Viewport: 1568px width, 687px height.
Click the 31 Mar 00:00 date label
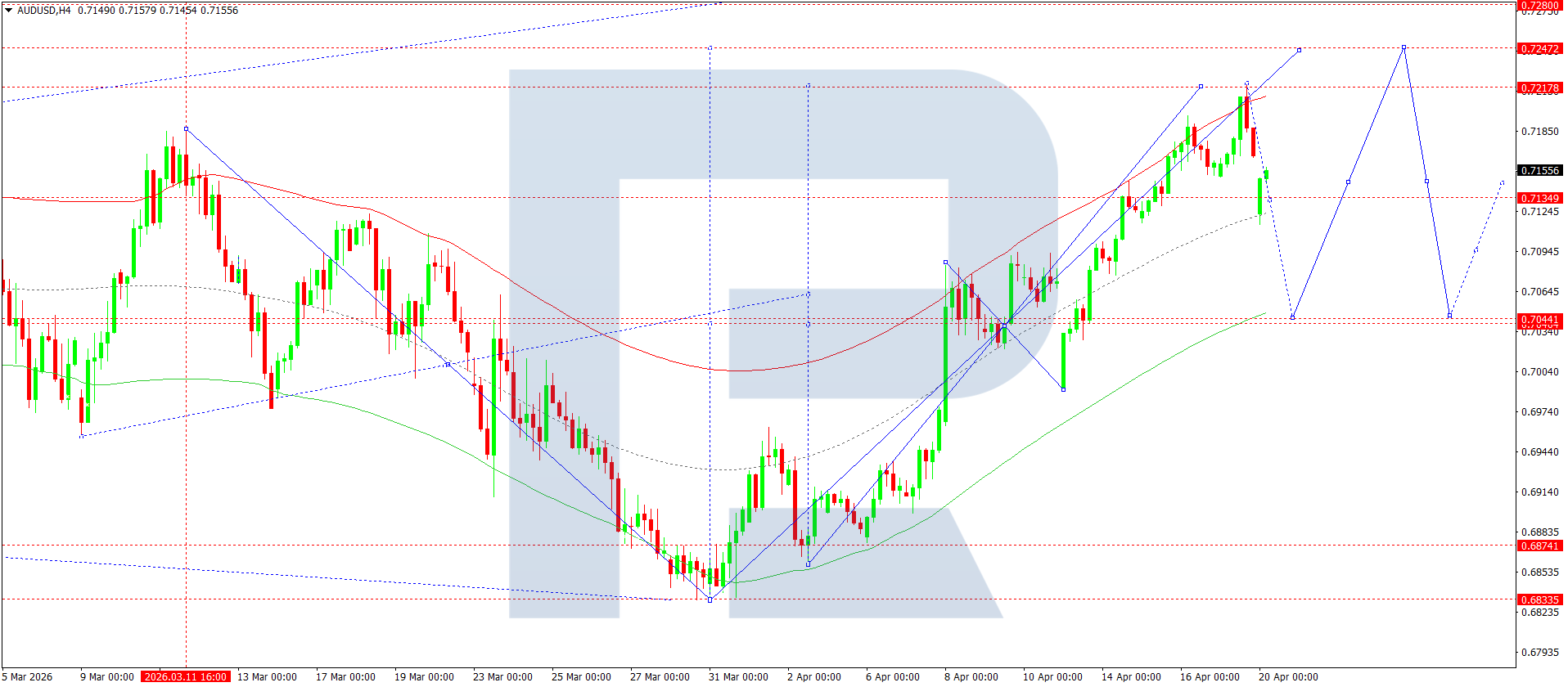pos(738,676)
